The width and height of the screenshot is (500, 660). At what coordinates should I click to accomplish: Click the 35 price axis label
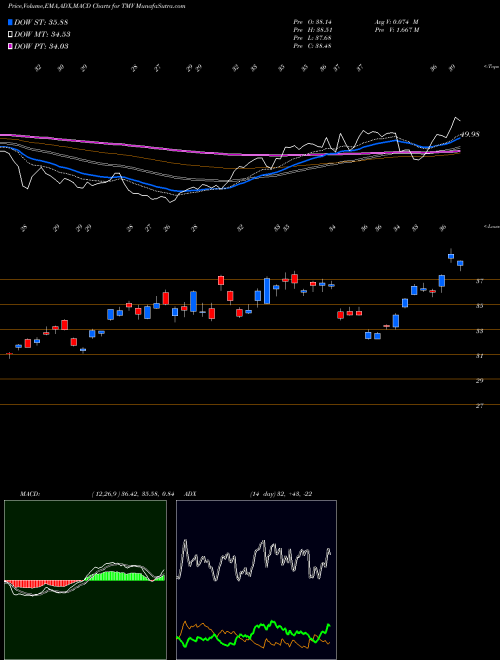479,306
